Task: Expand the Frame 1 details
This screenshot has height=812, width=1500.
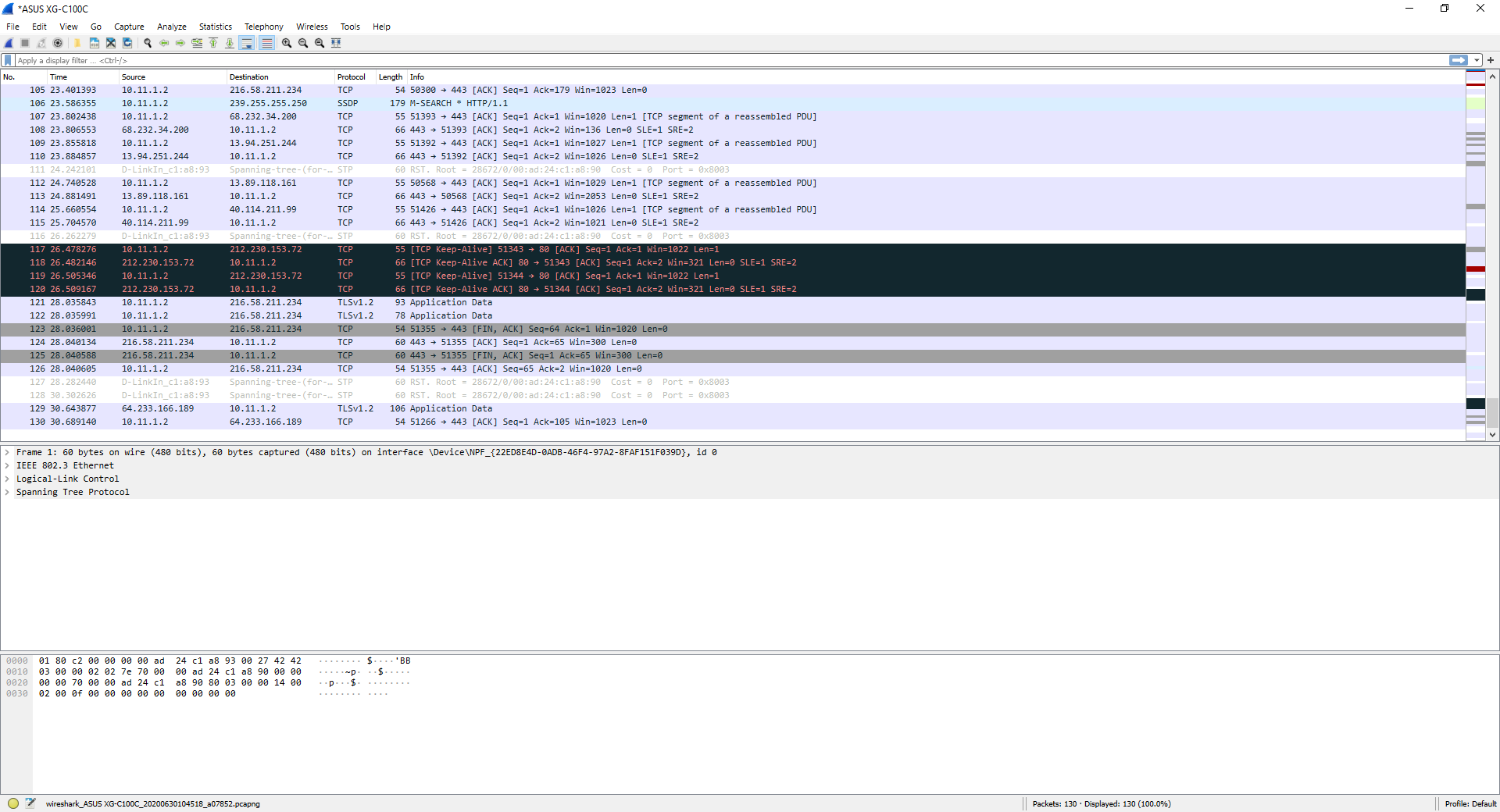Action: click(7, 452)
